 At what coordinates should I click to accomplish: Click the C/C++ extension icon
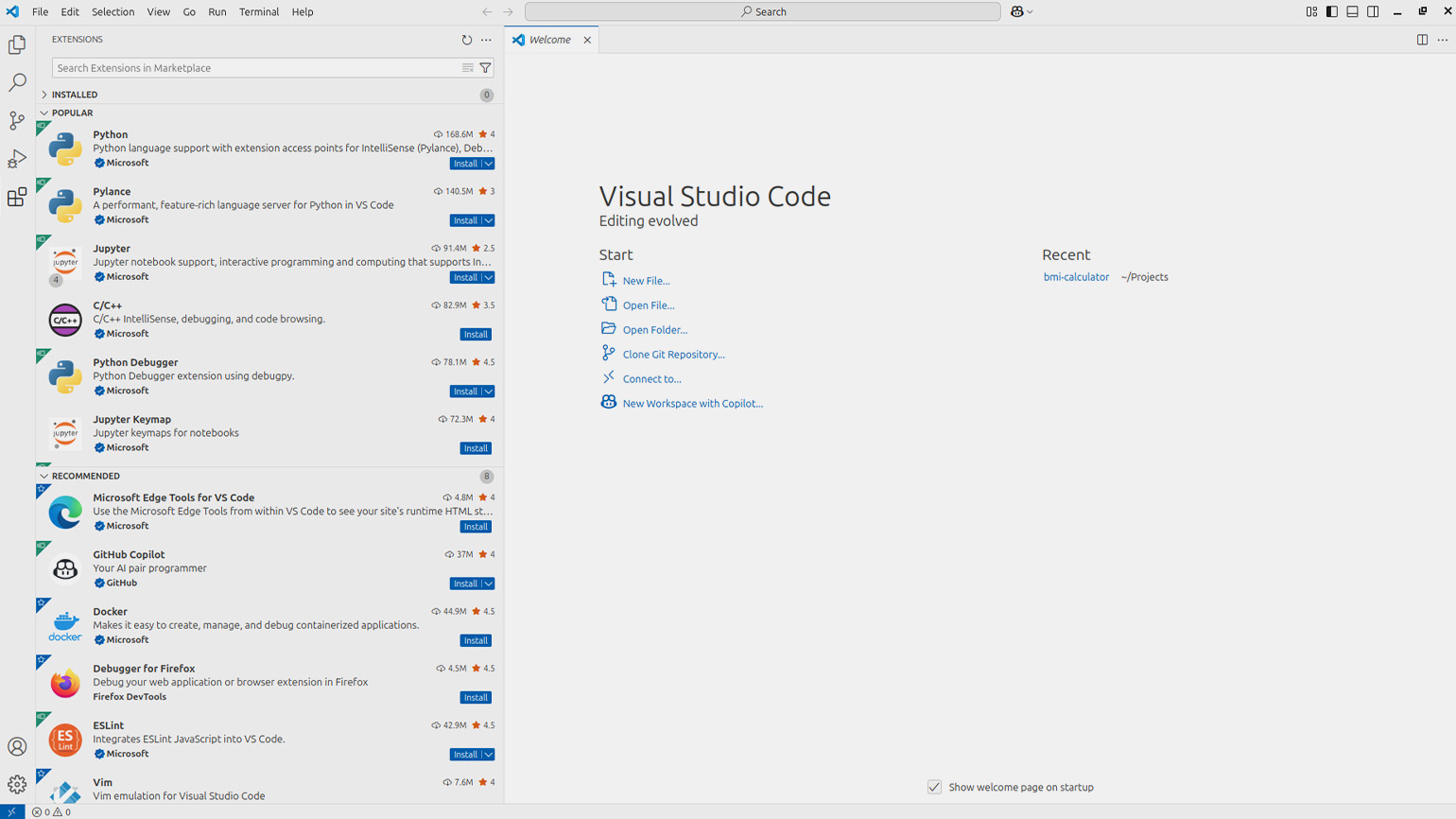tap(65, 320)
